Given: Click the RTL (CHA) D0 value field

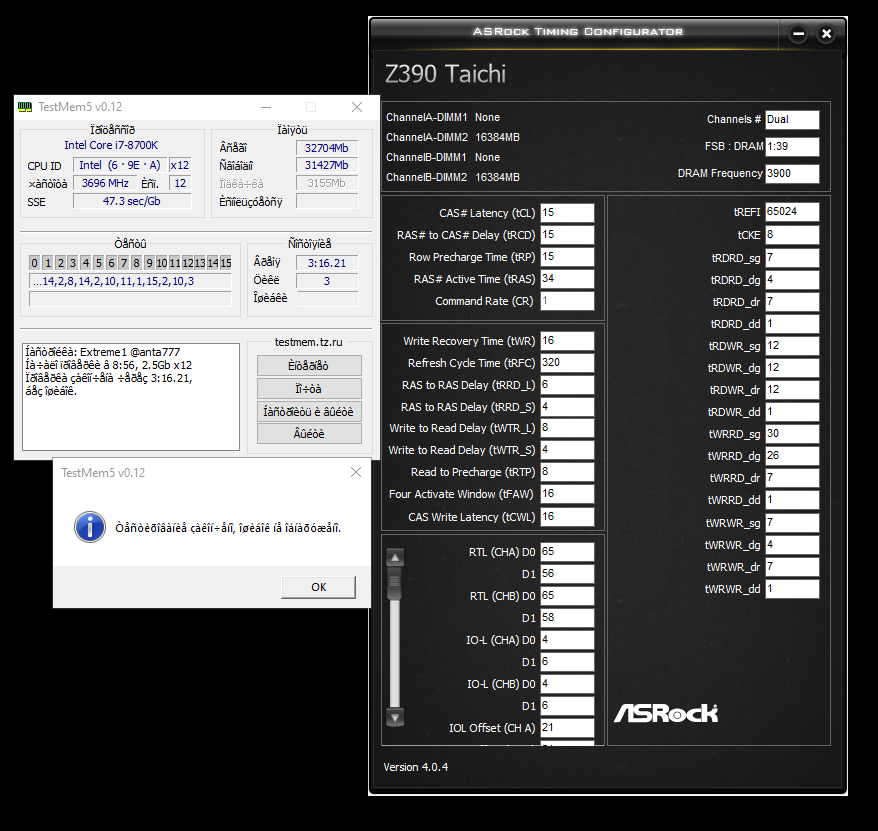Looking at the screenshot, I should [x=567, y=552].
